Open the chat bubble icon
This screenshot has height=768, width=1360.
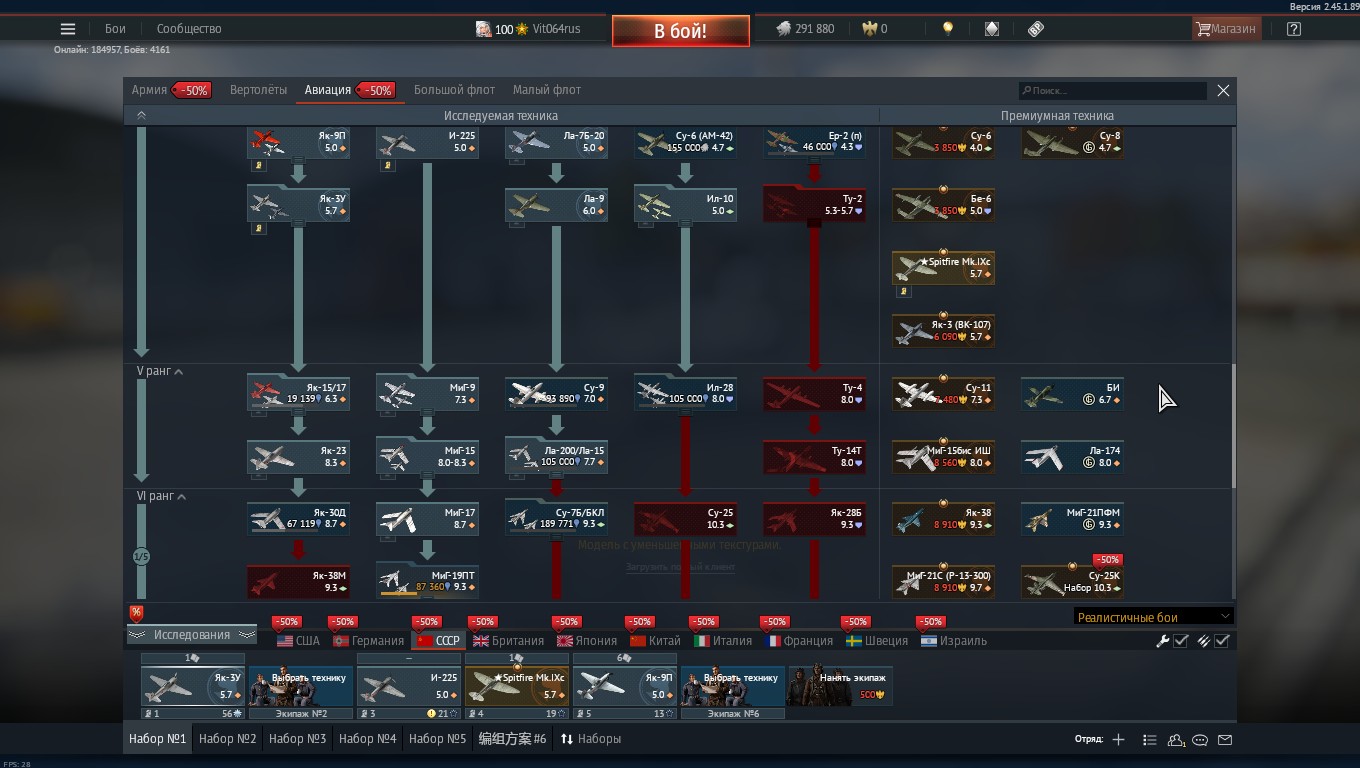coord(1200,740)
